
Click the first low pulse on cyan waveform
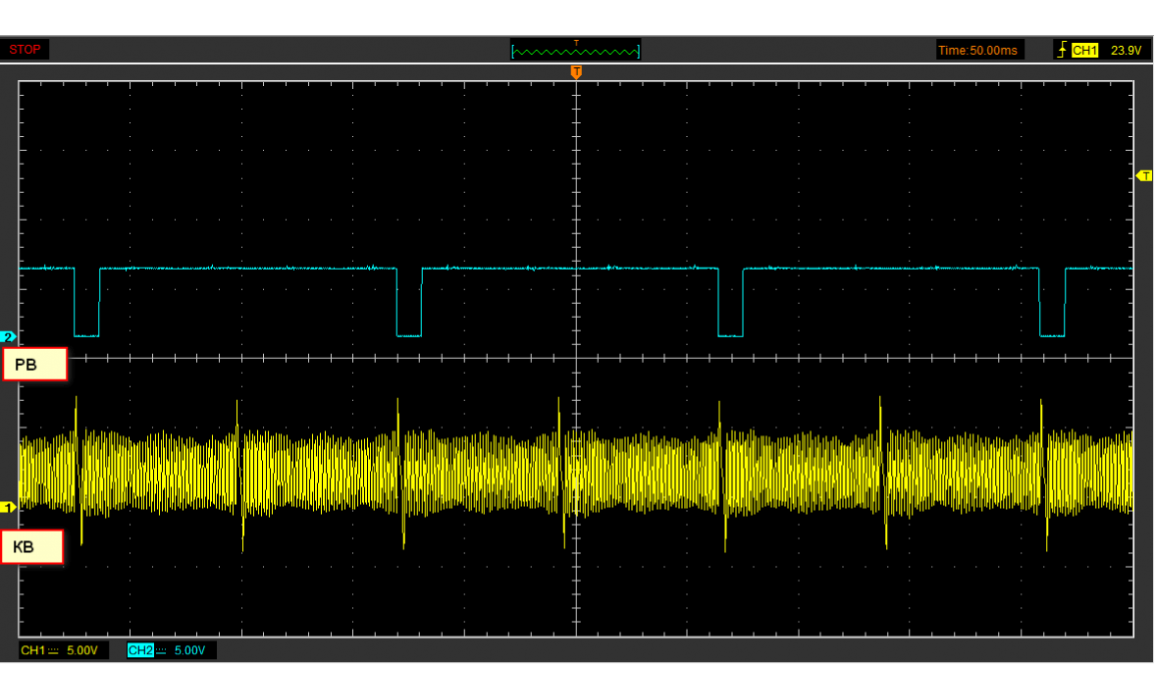(87, 320)
